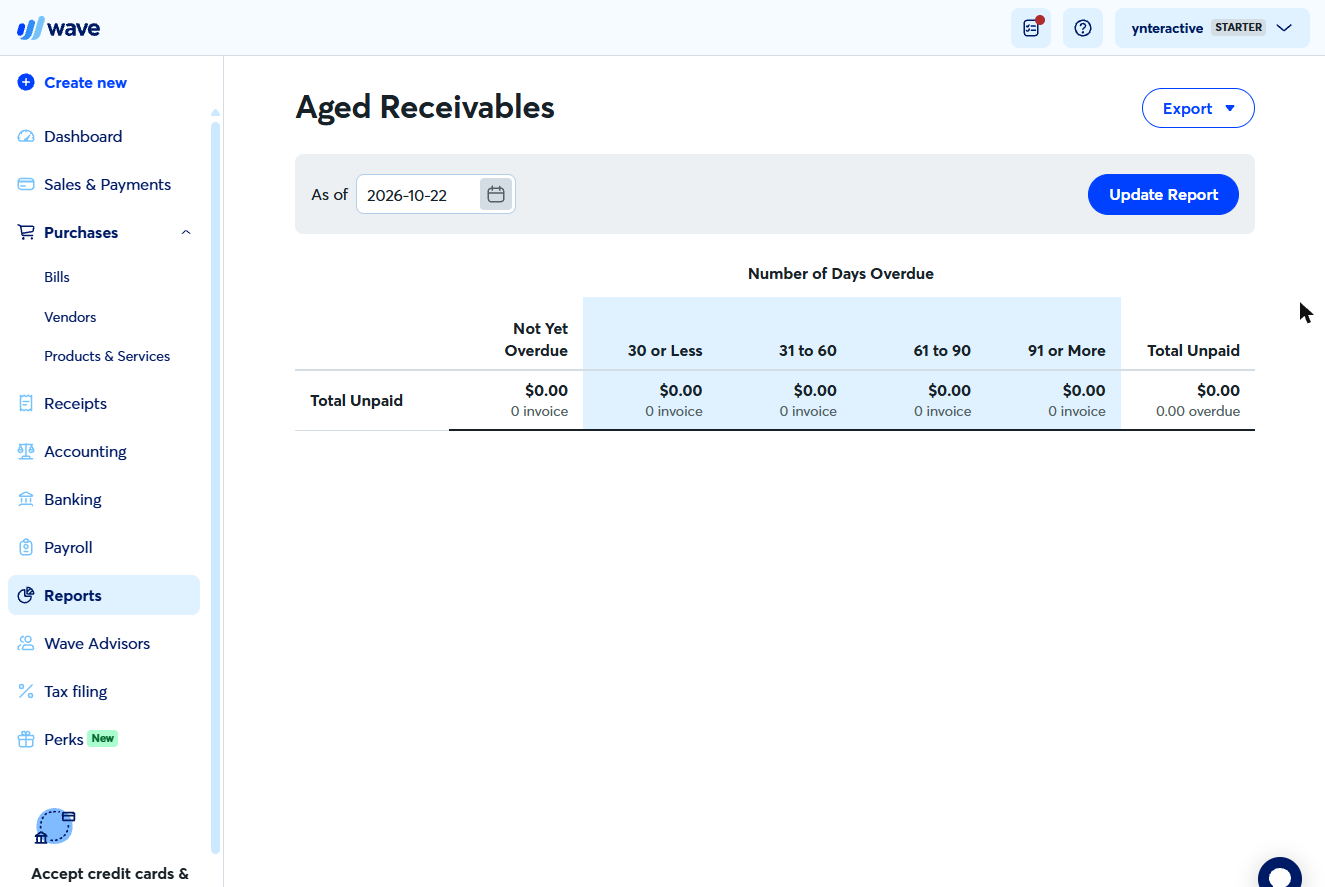Click the 'Total Unpaid' row label
The width and height of the screenshot is (1325, 887).
coord(357,401)
